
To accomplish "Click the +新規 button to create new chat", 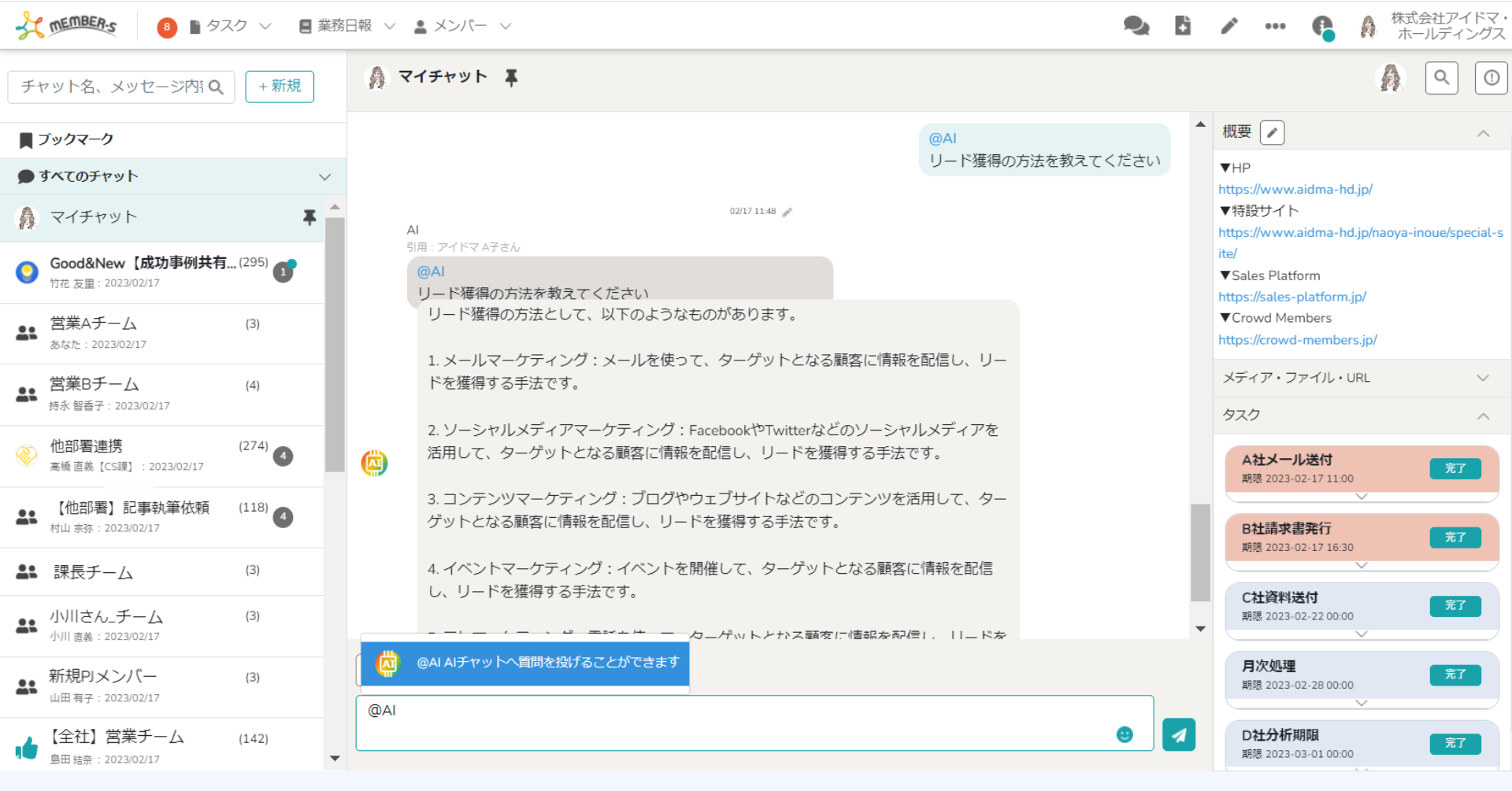I will coord(279,87).
